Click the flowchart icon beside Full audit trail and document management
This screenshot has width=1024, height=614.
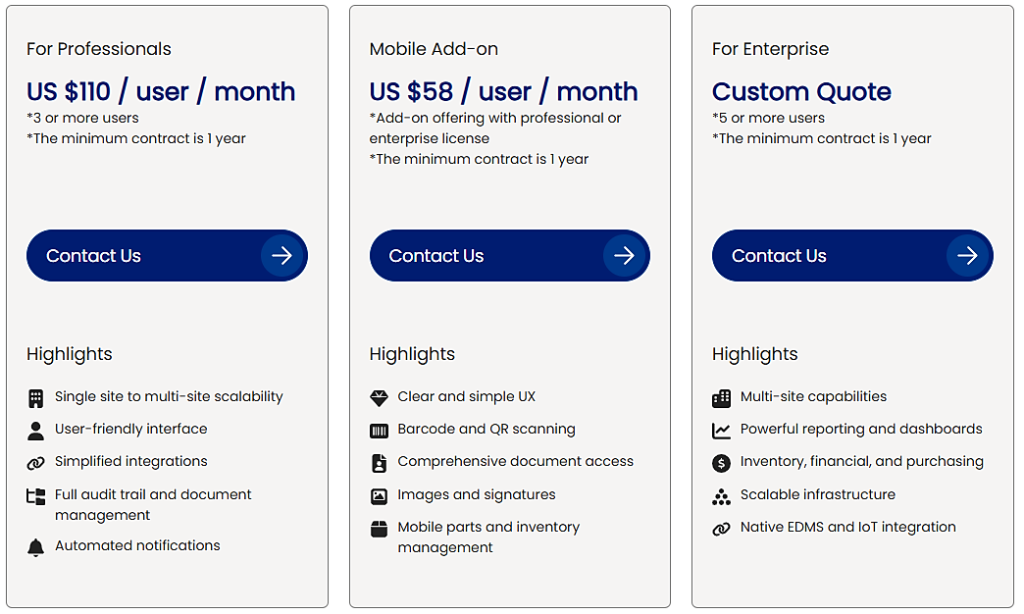pos(36,495)
